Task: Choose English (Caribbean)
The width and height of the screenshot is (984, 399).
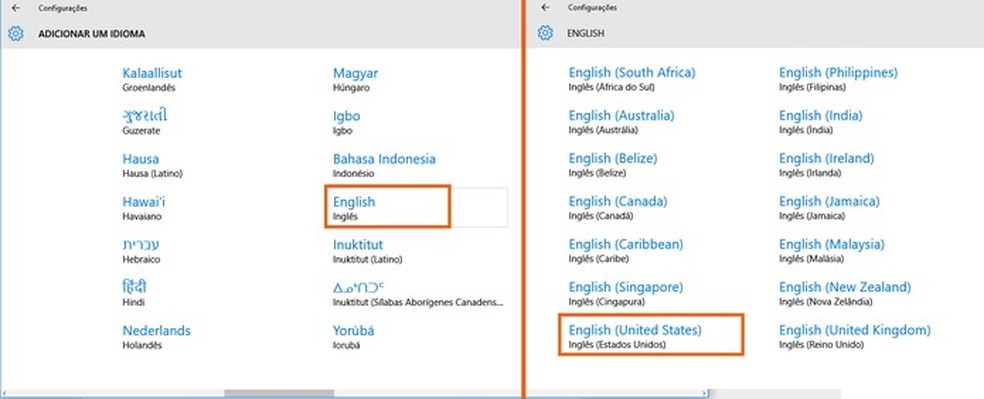Action: coord(626,252)
